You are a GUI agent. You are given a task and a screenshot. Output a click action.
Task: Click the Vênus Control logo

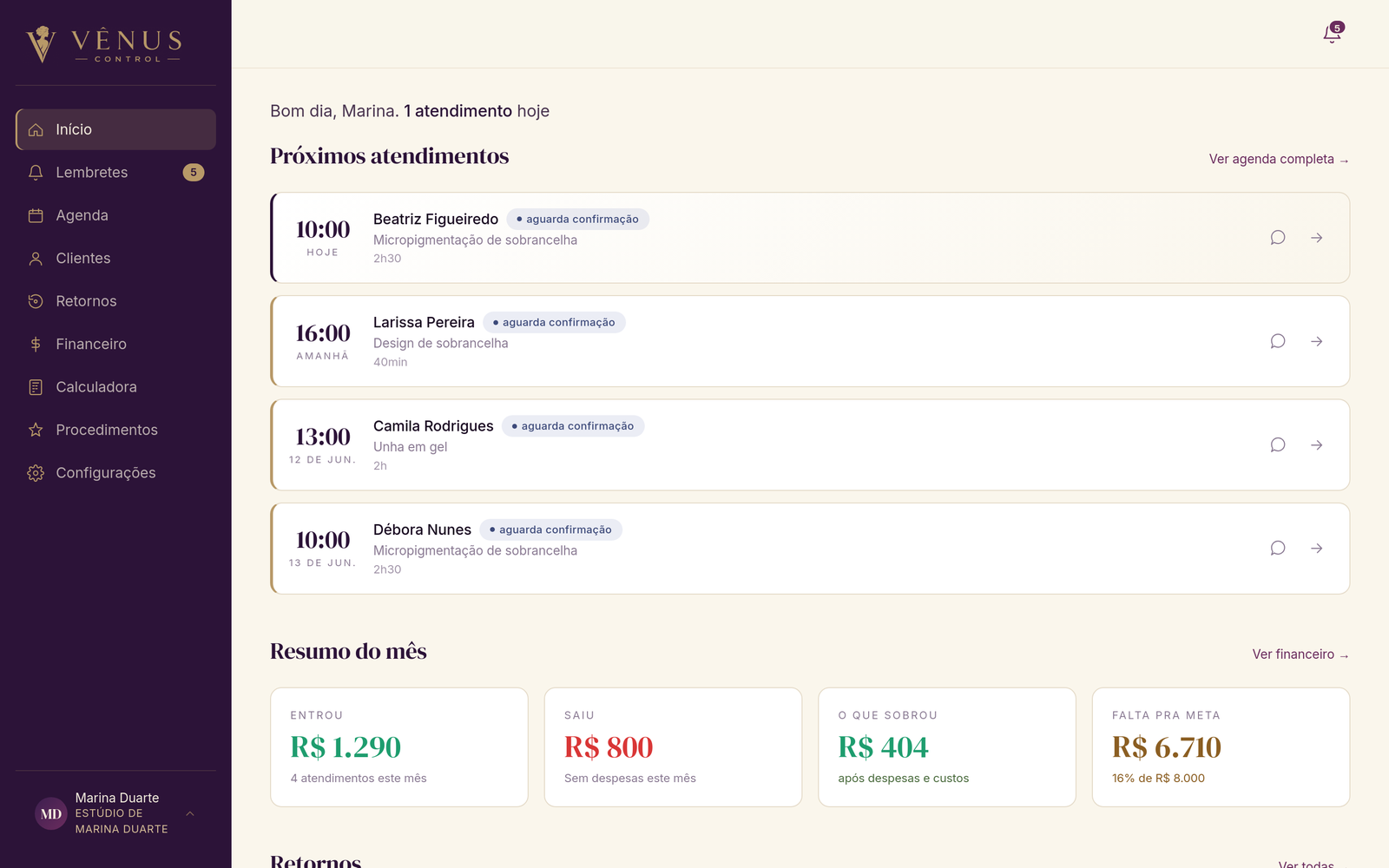(103, 43)
